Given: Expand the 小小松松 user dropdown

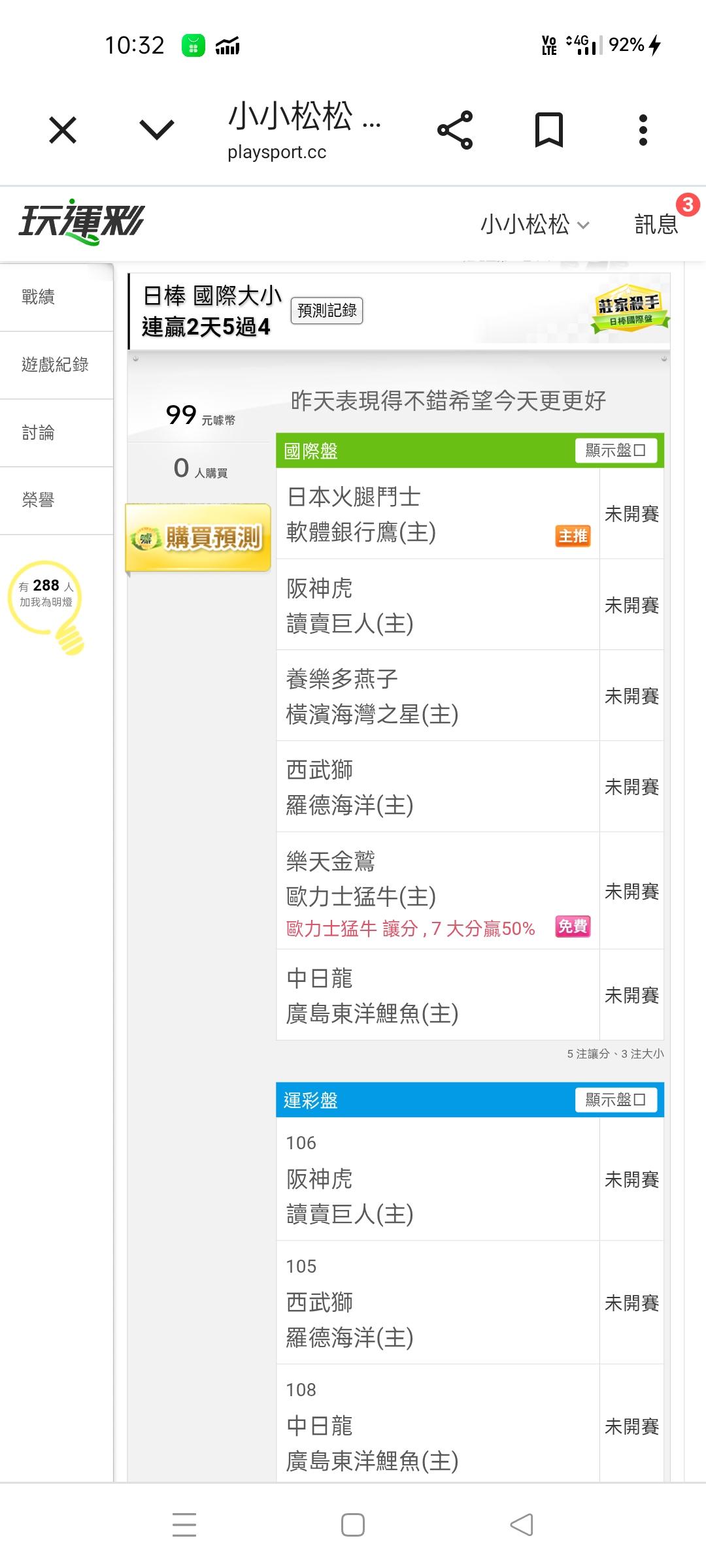Looking at the screenshot, I should click(535, 225).
